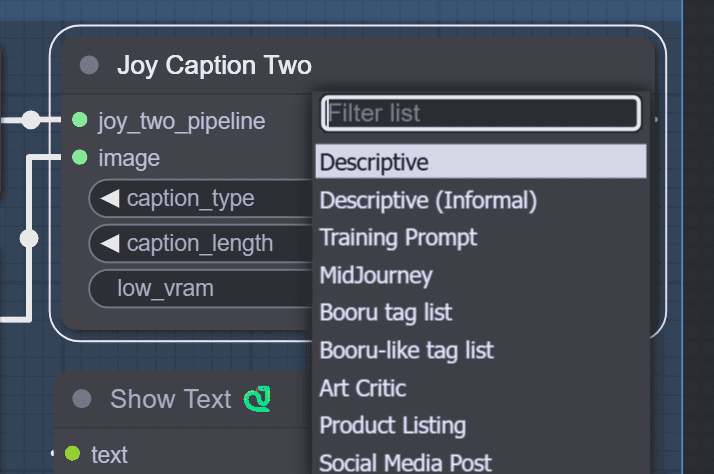Click joy_two_pipeline input socket
The image size is (714, 474).
pyautogui.click(x=80, y=120)
